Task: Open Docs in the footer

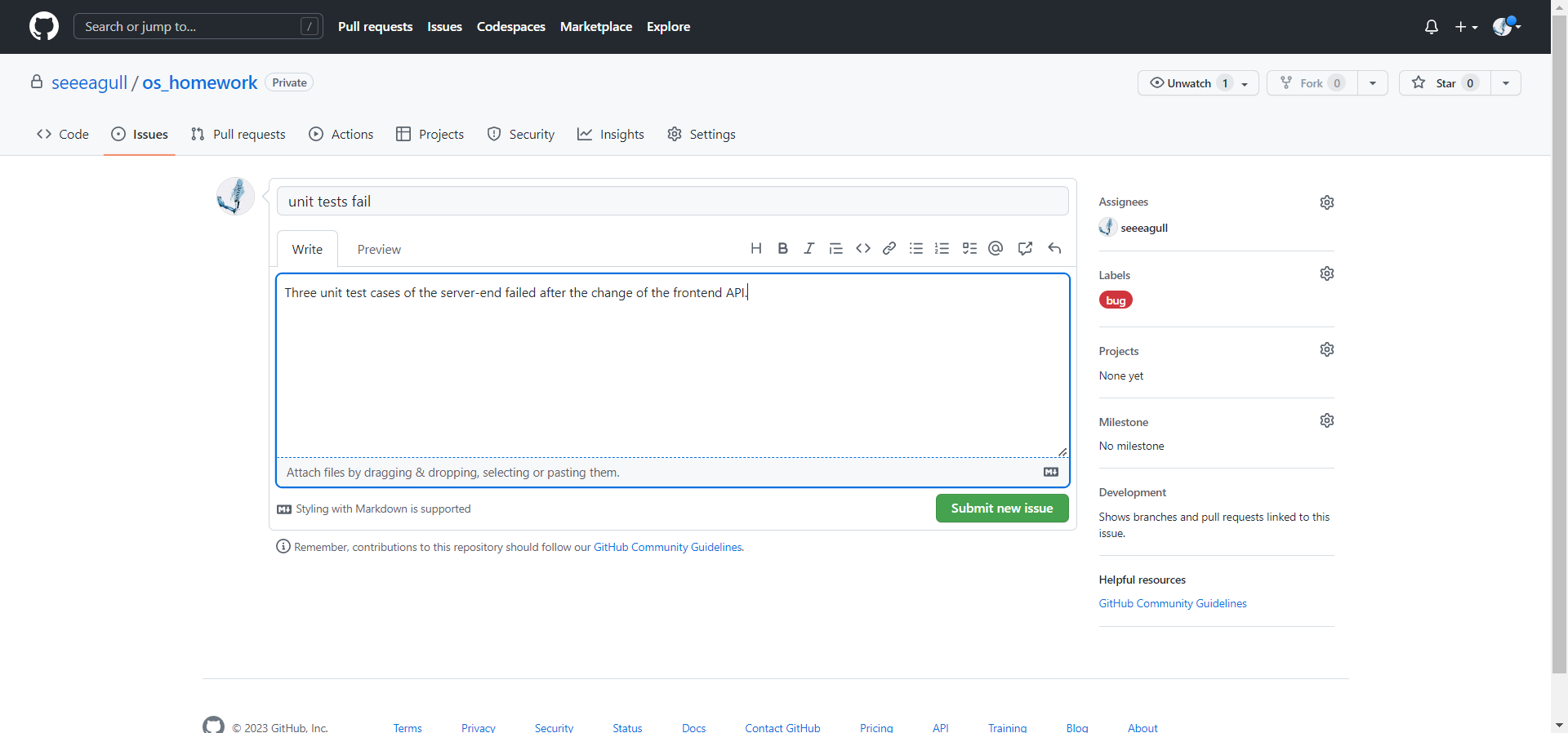Action: click(694, 727)
